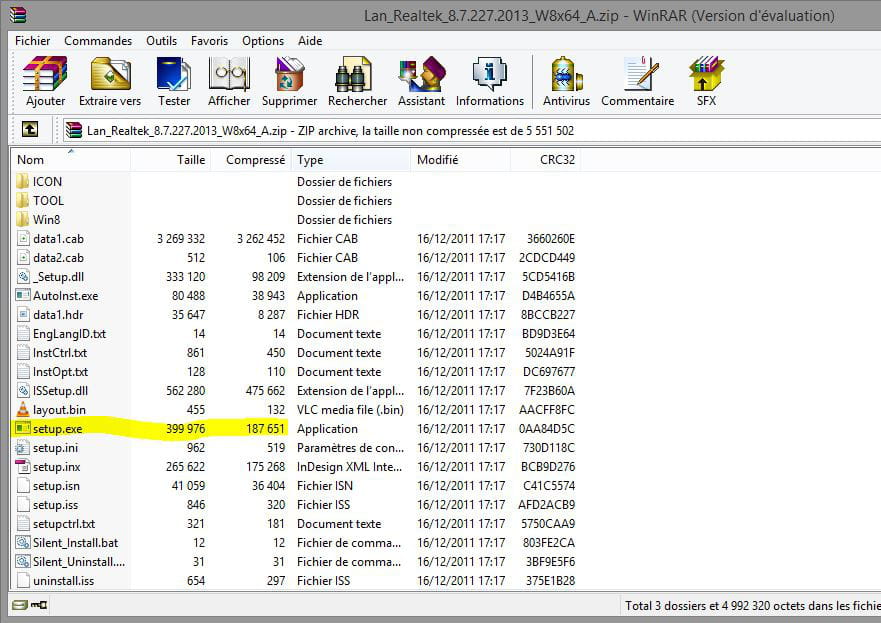Go up one folder level
Viewport: 881px width, 623px height.
[30, 129]
